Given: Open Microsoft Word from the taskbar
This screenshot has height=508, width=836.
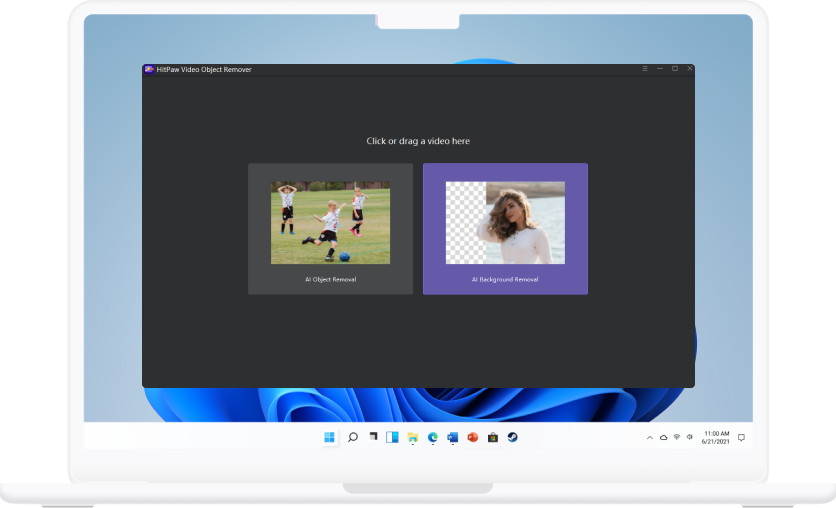Looking at the screenshot, I should pyautogui.click(x=452, y=437).
